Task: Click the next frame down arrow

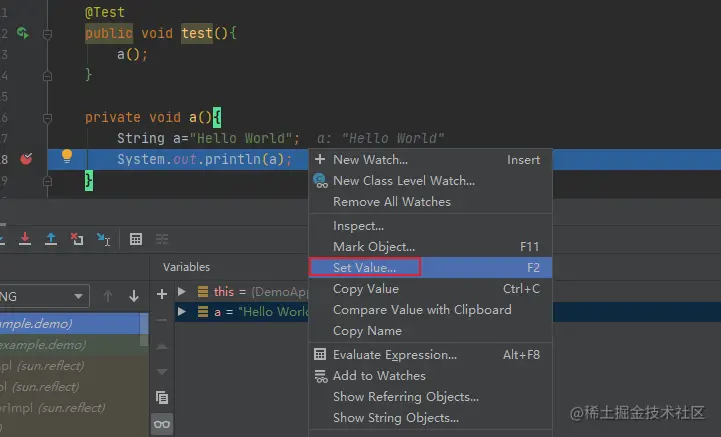Action: (134, 296)
